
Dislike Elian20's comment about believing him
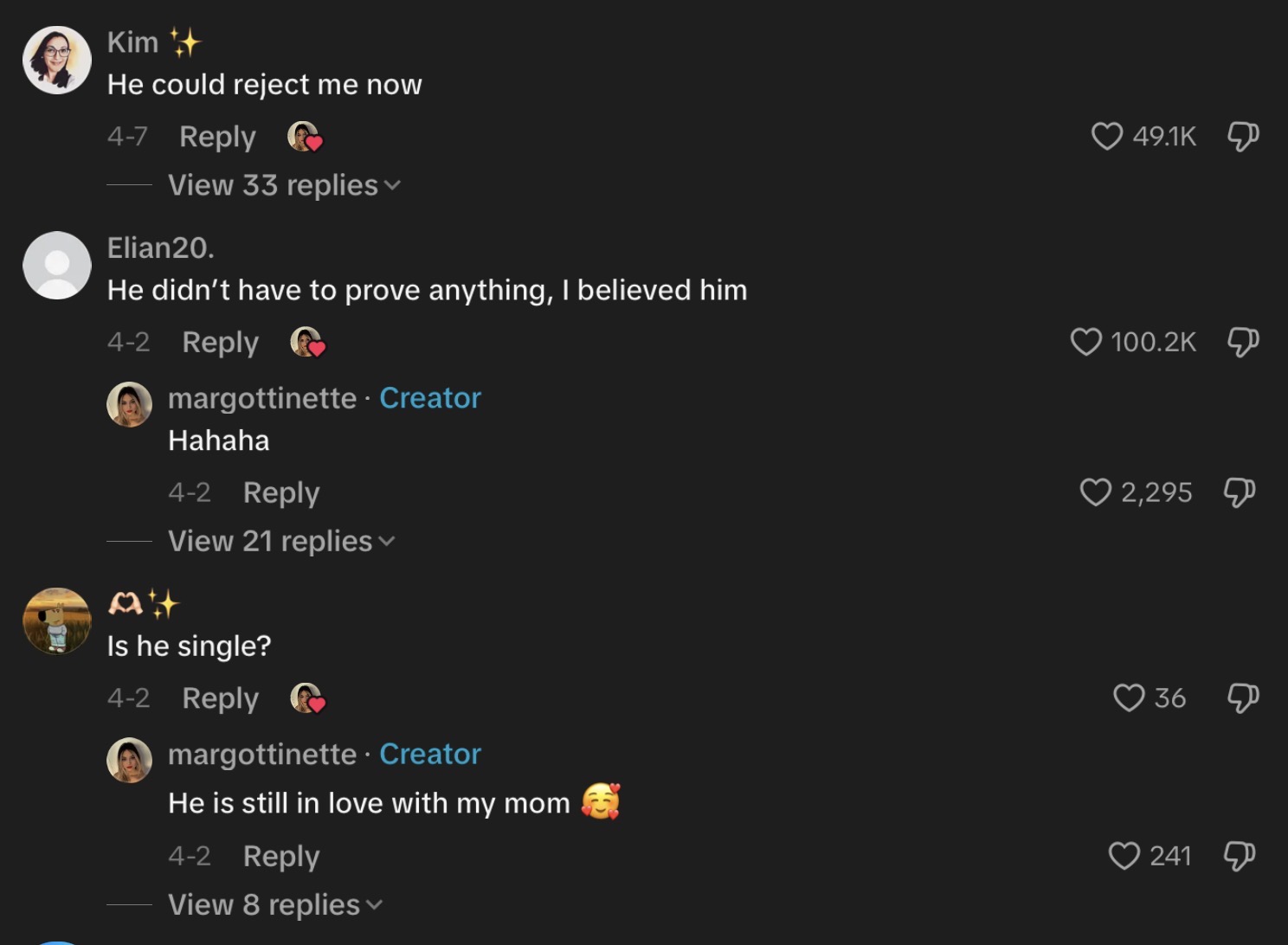(1243, 342)
